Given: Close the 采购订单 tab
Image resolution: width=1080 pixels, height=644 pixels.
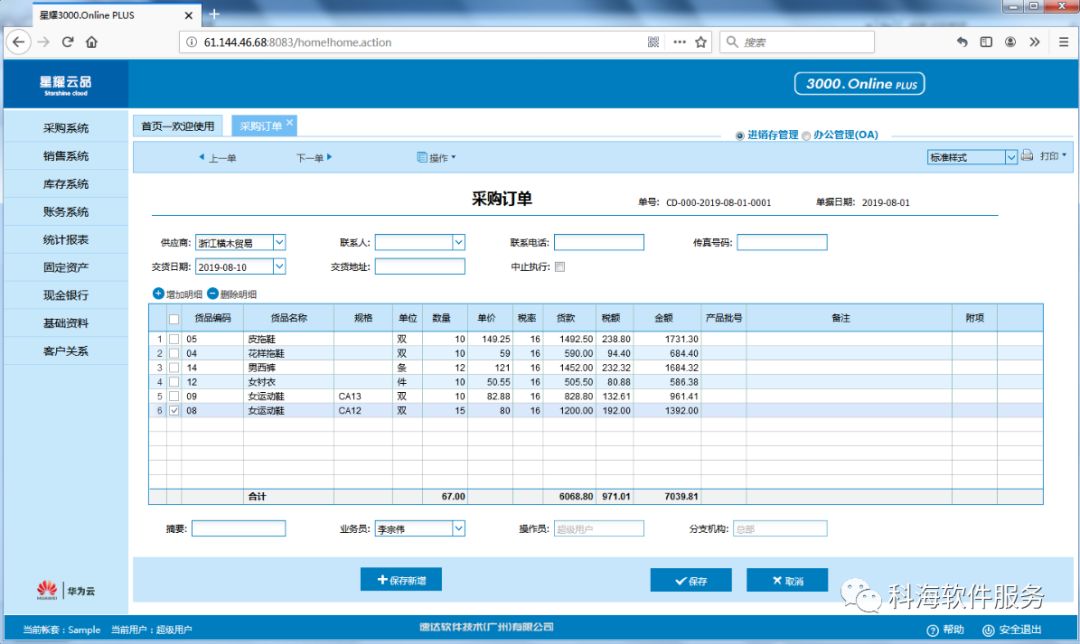Looking at the screenshot, I should click(290, 123).
